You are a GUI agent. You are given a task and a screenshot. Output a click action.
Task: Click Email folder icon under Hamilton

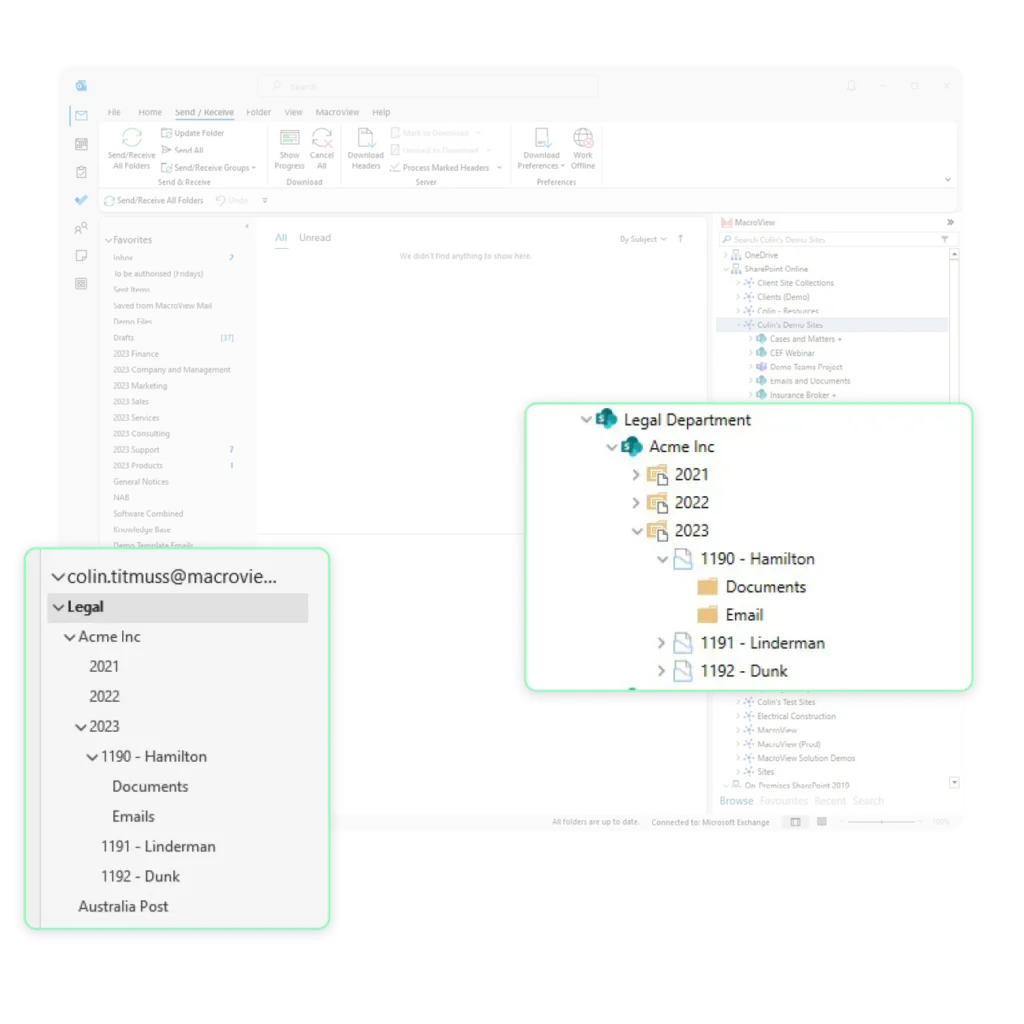(707, 615)
